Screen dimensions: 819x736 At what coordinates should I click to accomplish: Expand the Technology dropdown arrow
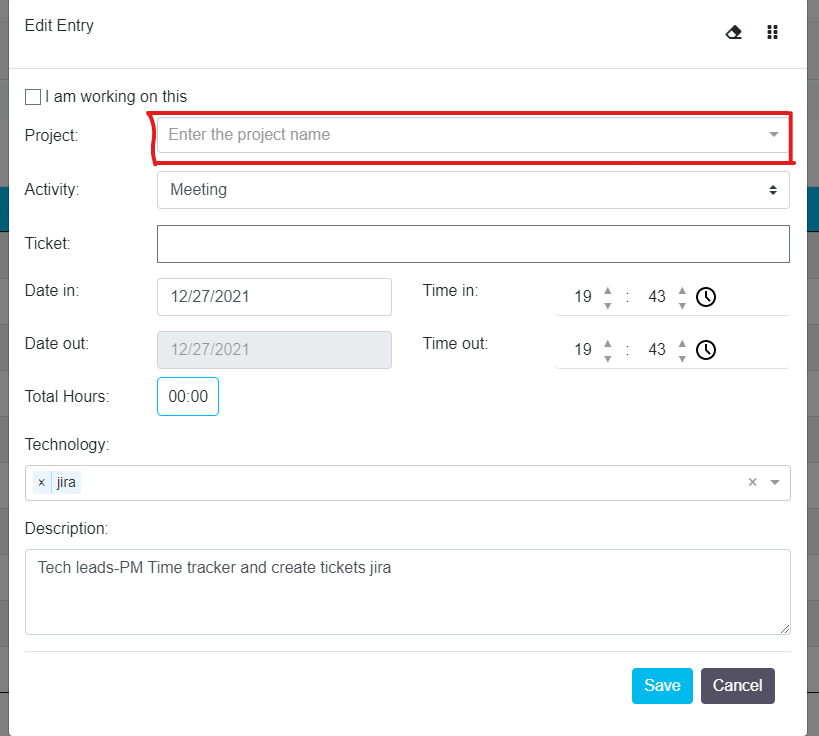click(775, 482)
